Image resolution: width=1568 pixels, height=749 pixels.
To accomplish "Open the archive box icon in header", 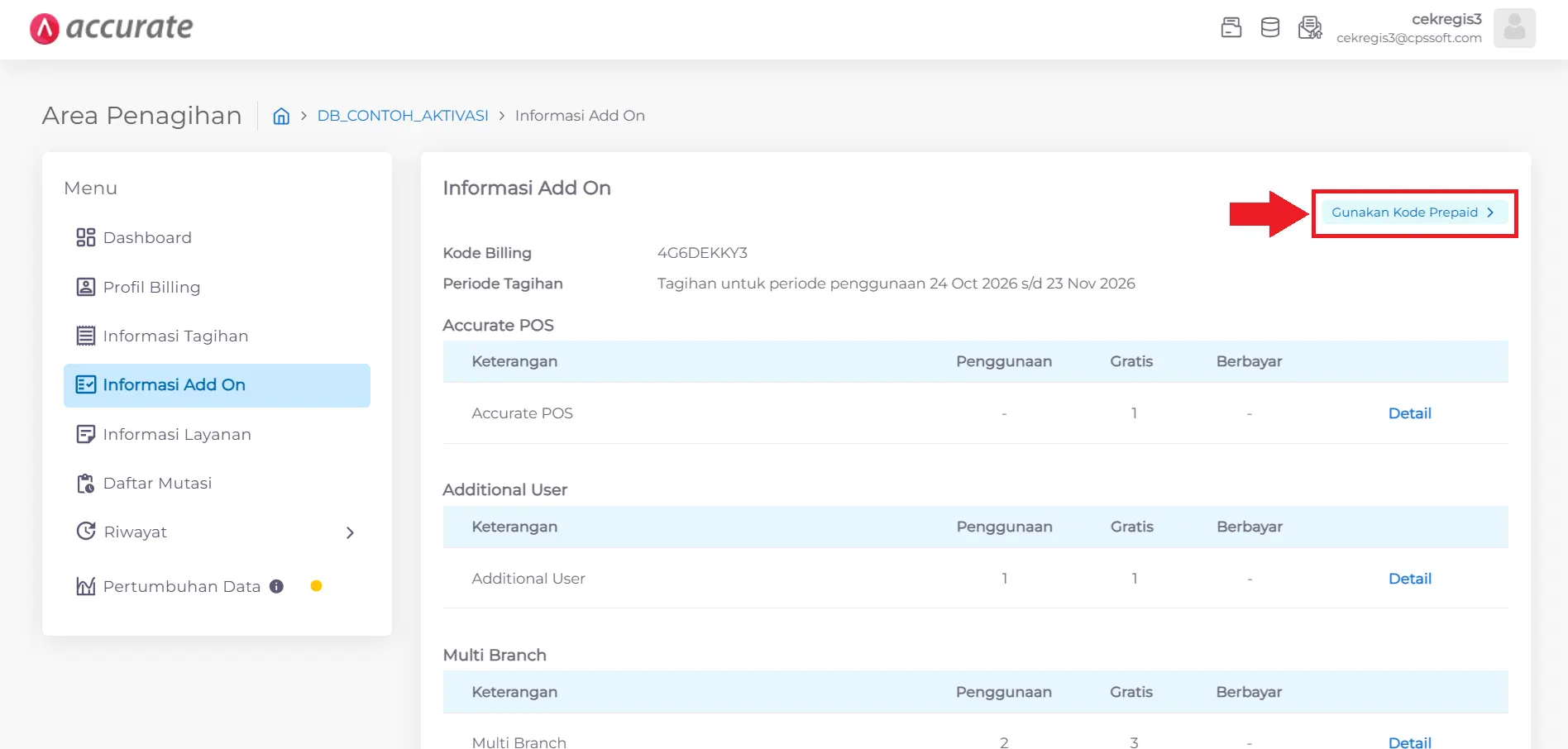I will (x=1231, y=27).
